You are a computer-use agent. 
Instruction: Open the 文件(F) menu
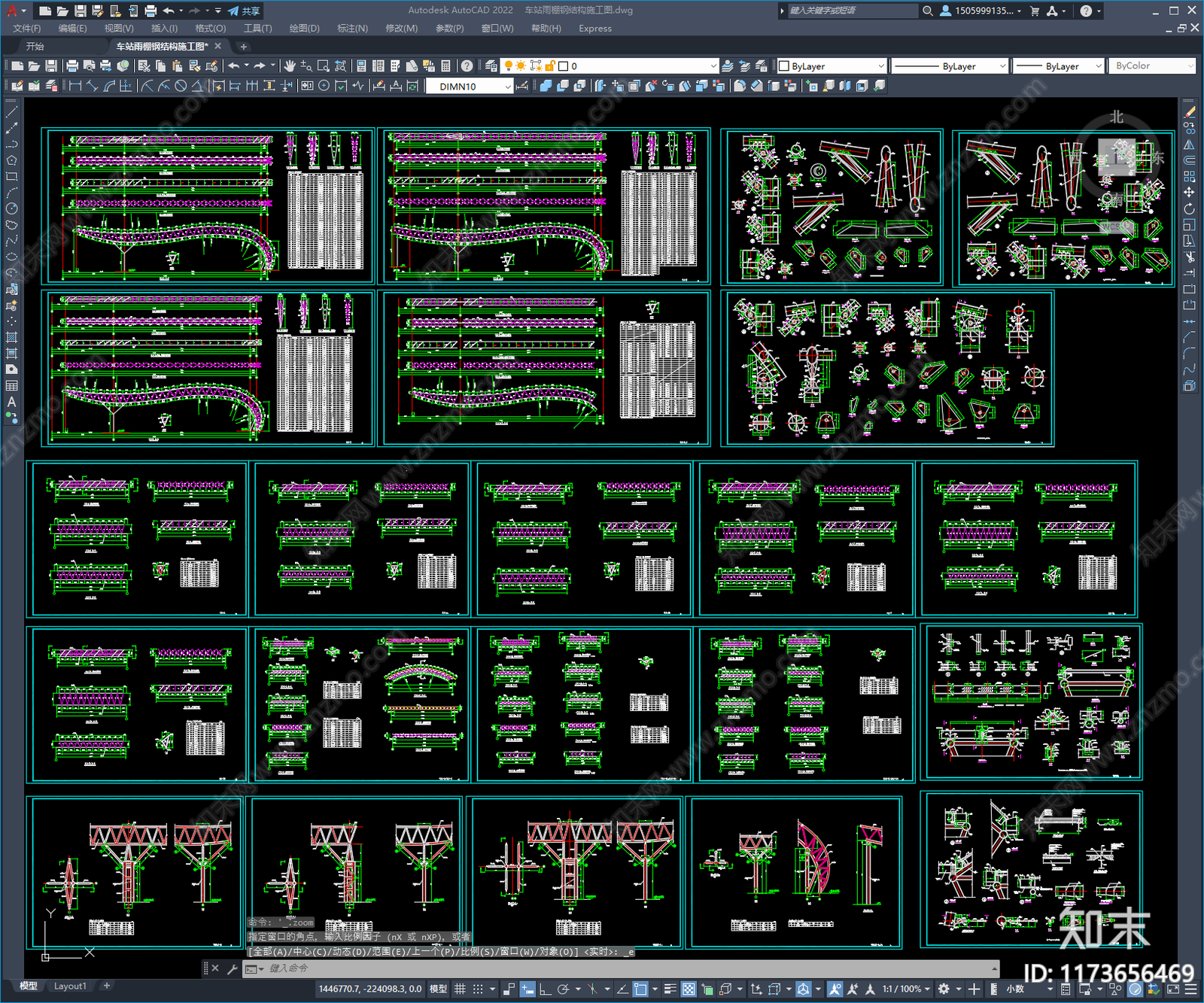27,29
